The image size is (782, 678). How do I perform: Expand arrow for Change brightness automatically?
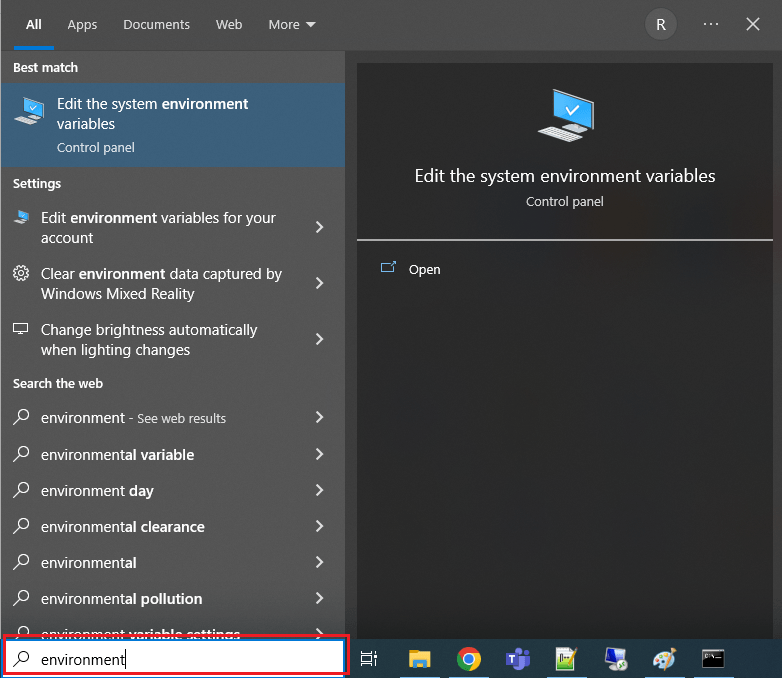(320, 339)
